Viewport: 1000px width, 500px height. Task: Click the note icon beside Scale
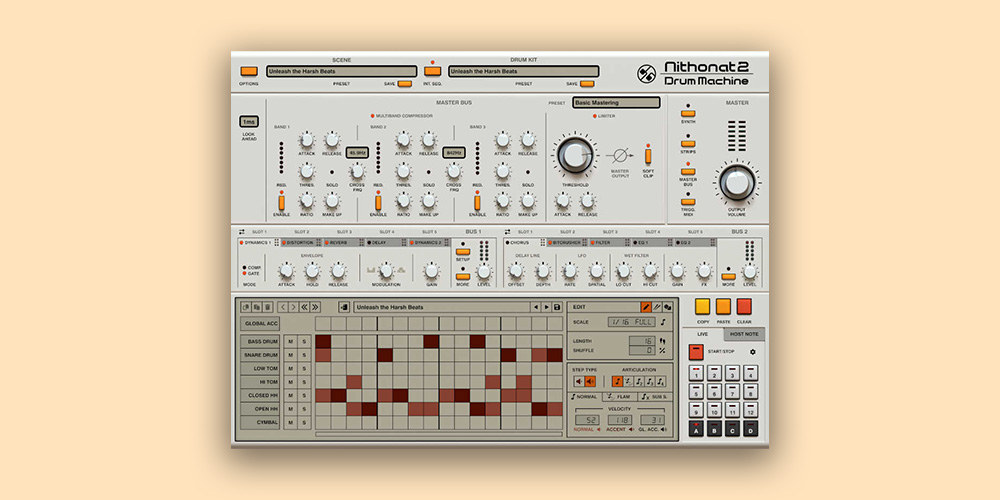[663, 322]
